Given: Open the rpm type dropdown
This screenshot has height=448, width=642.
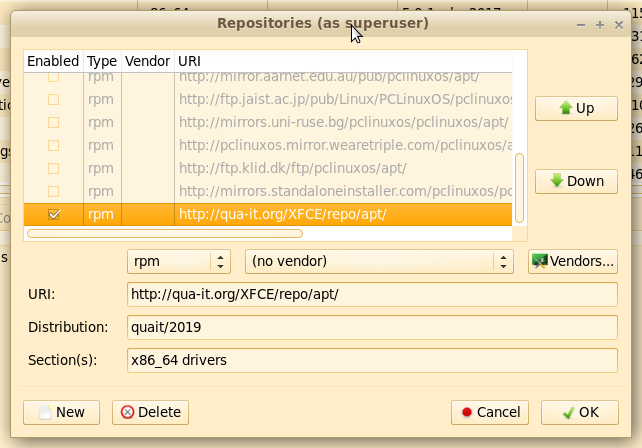Looking at the screenshot, I should click(x=179, y=262).
